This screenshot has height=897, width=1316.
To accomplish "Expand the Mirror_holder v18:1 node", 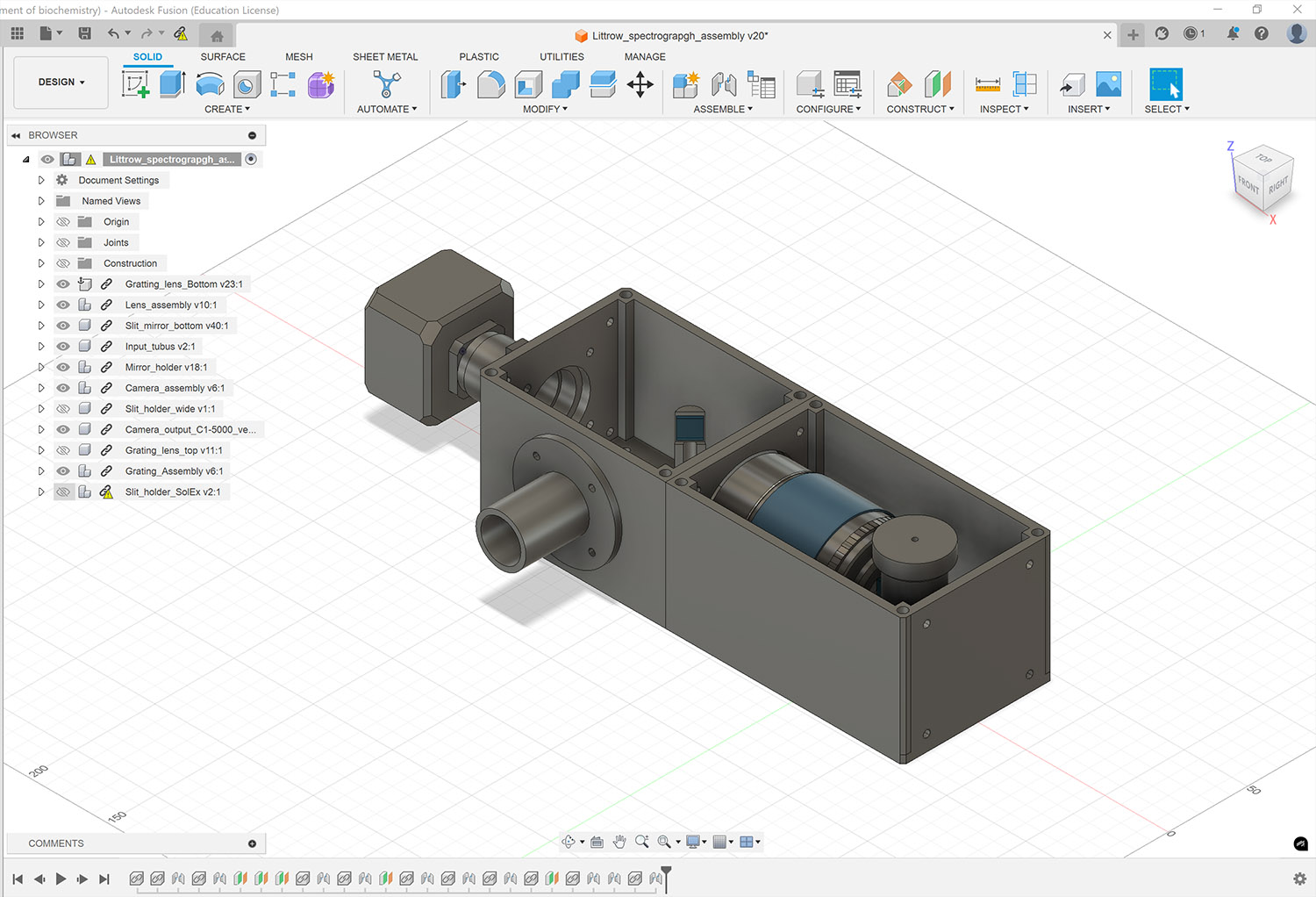I will pyautogui.click(x=40, y=367).
